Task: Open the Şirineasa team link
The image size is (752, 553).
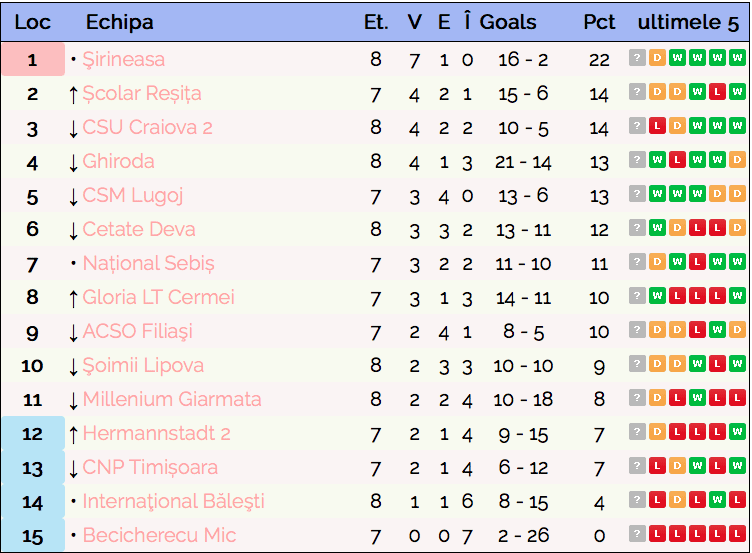Action: 123,60
